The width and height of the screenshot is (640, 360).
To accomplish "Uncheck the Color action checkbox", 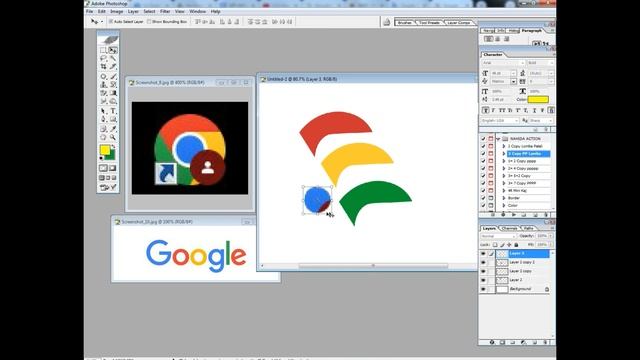I will (x=483, y=205).
